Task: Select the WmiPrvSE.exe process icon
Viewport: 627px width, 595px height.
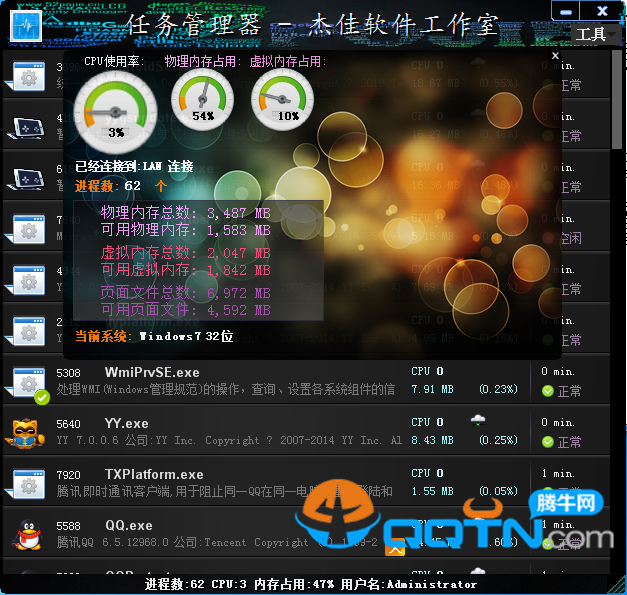Action: tap(25, 382)
